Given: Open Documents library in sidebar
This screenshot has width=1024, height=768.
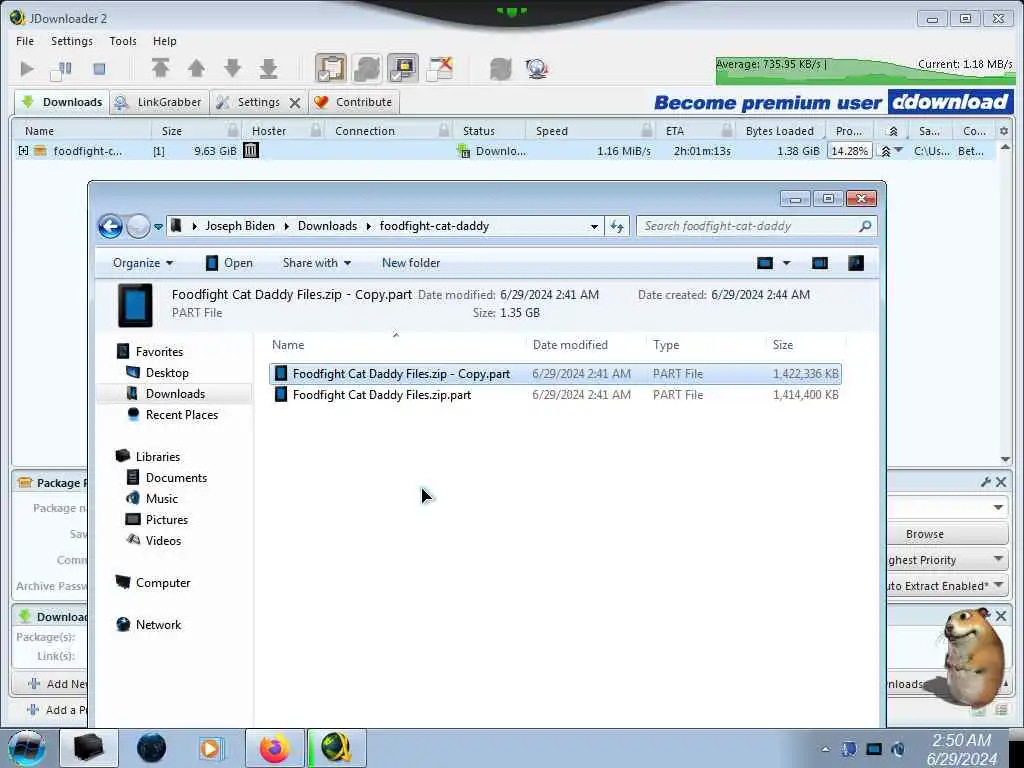Looking at the screenshot, I should click(176, 477).
